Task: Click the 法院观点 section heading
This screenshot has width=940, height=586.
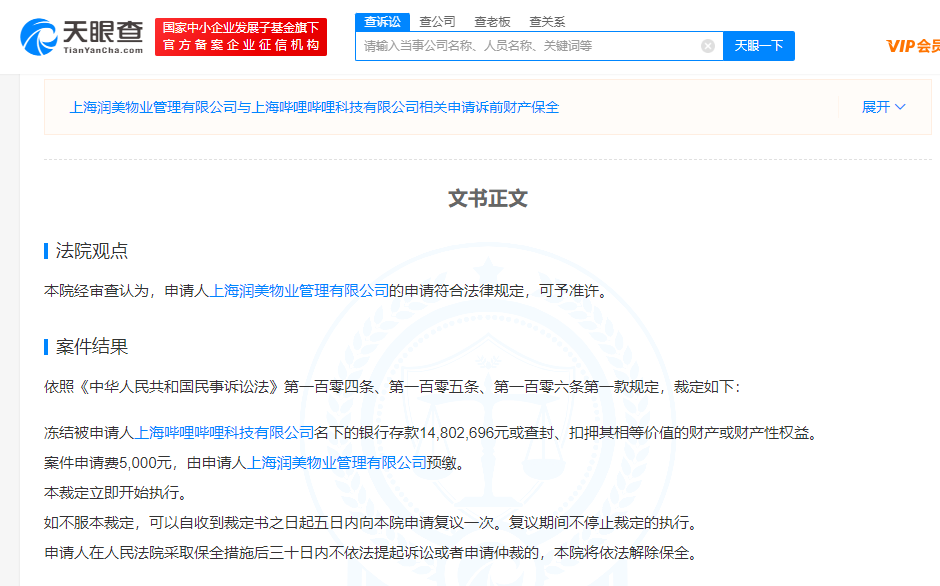Action: click(92, 251)
